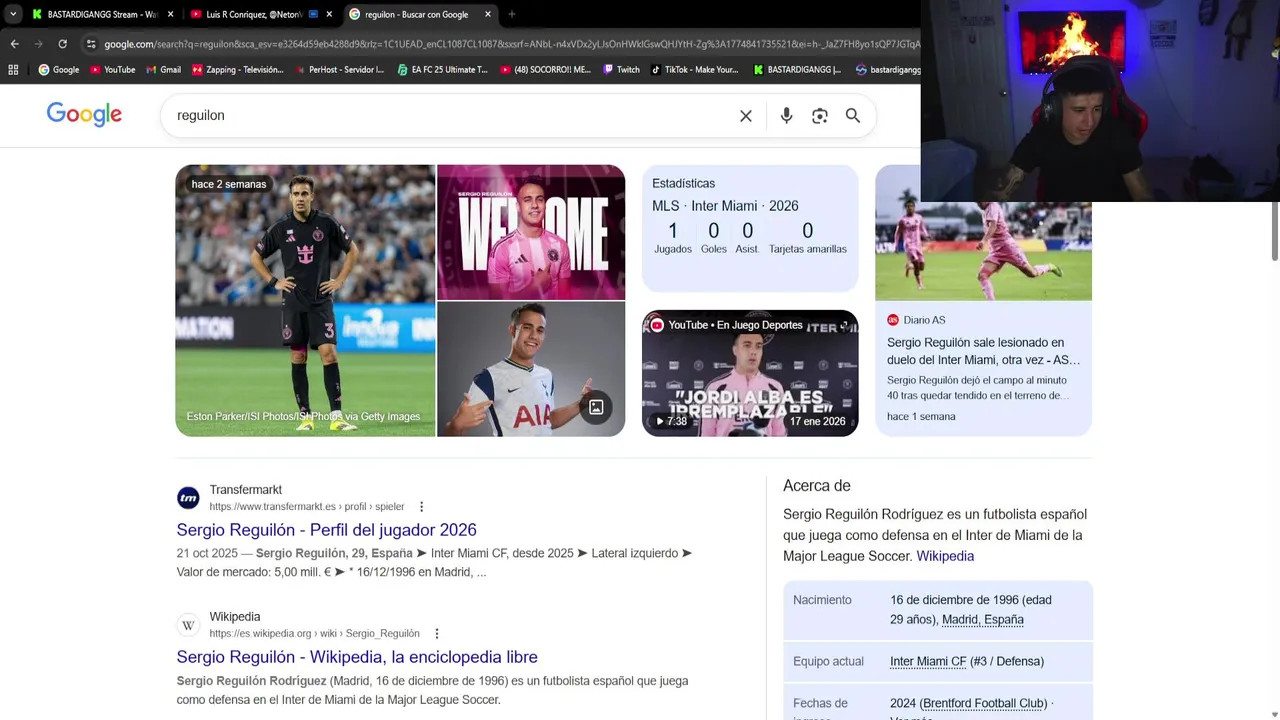Click the hace 1 semana article timestamp
Screen dimensions: 1280x720
[921, 417]
